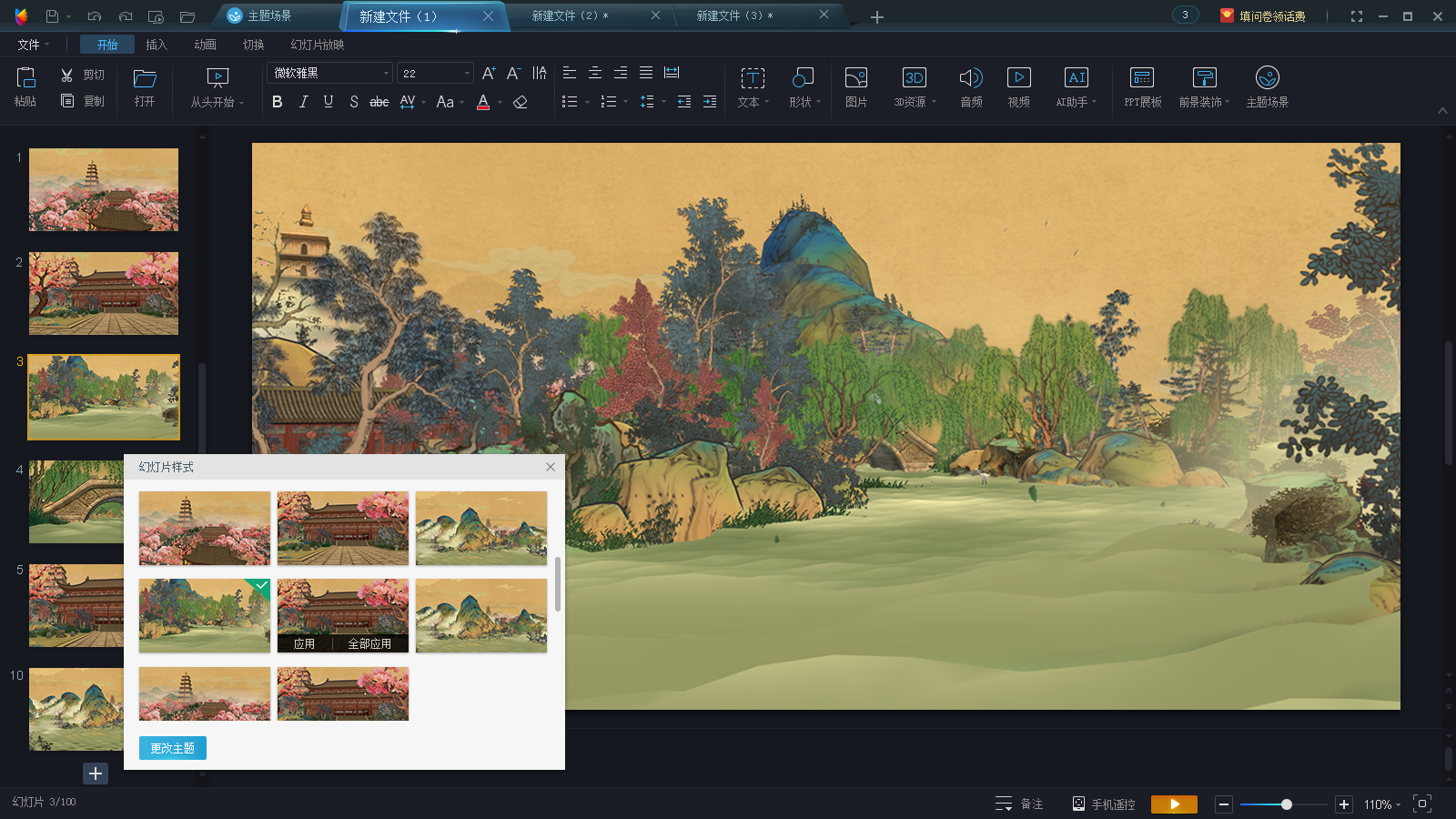Decrease indent icon in toolbar
This screenshot has height=819, width=1456.
pos(684,102)
